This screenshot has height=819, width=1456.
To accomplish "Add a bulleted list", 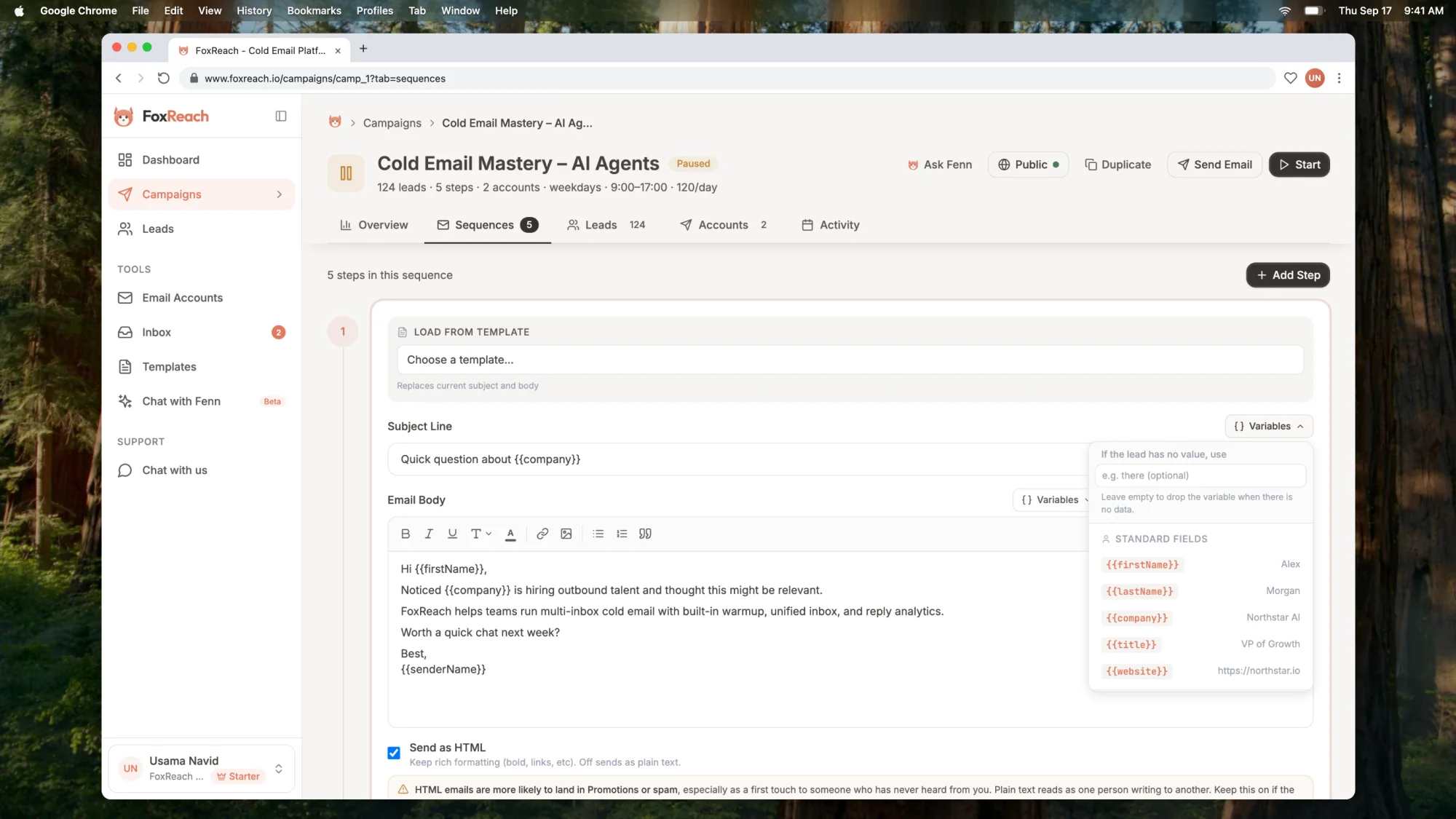I will [598, 534].
